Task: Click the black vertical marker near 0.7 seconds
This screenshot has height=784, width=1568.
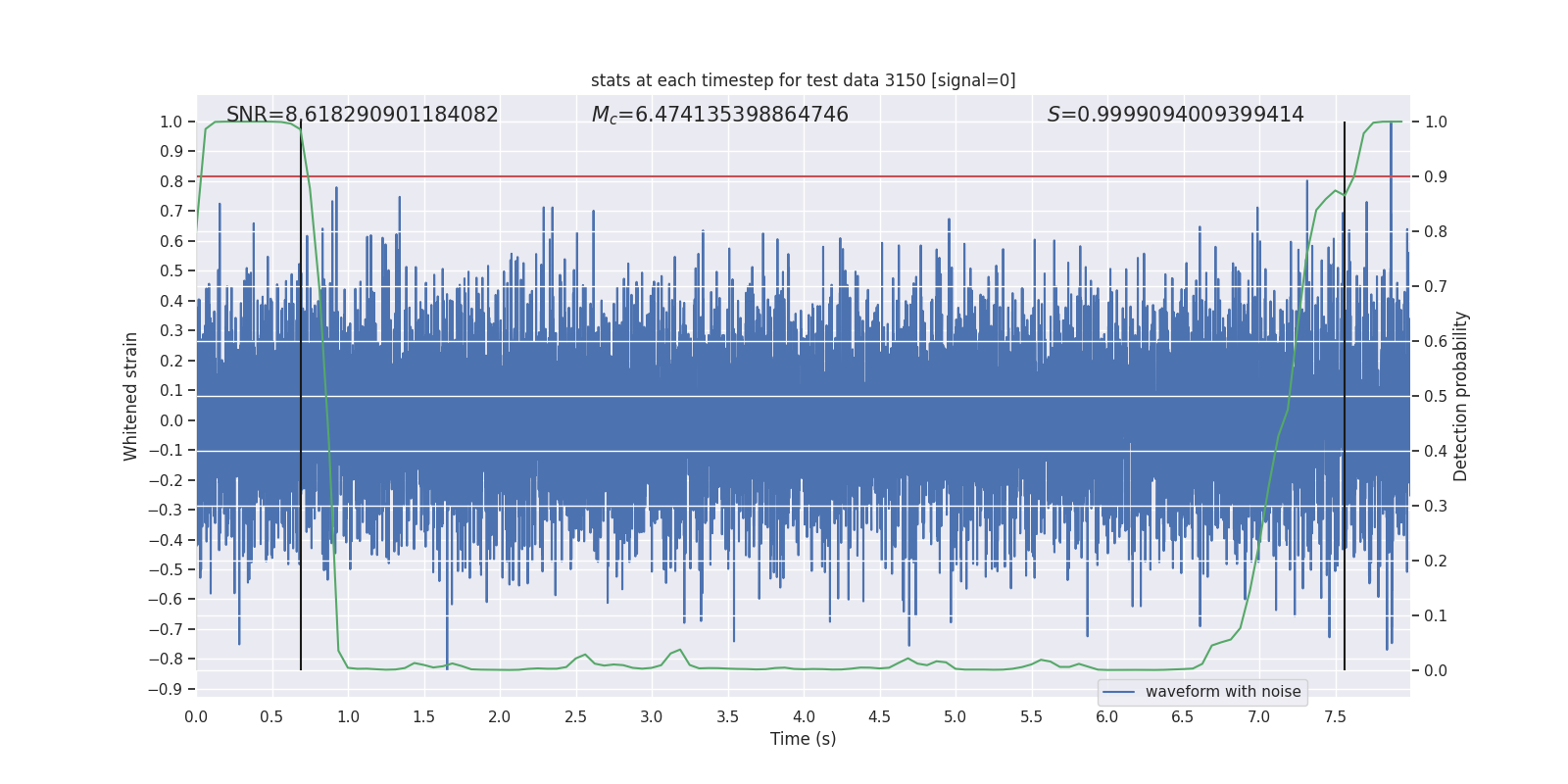Action: (x=301, y=396)
